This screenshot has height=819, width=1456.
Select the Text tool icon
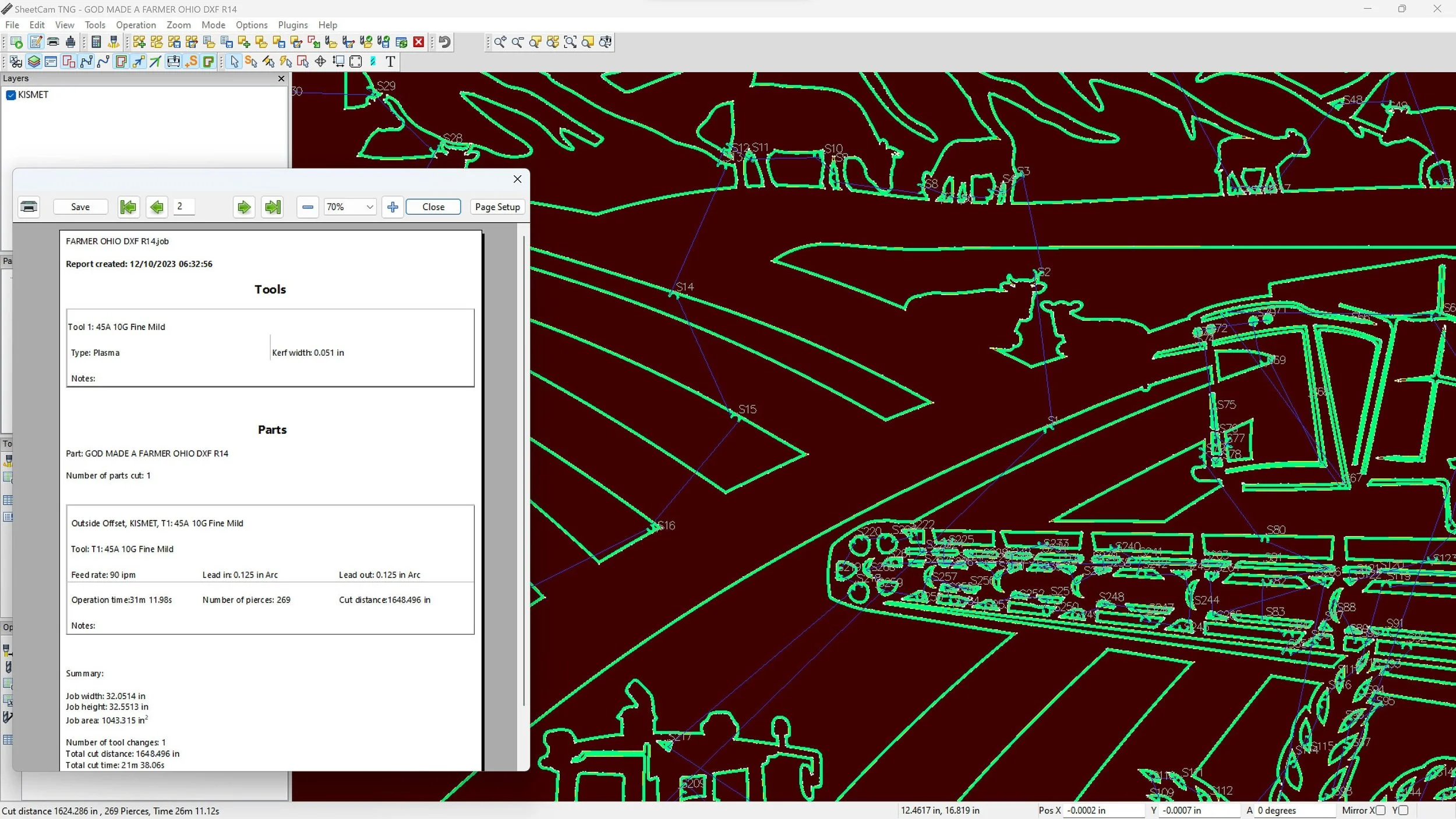(390, 62)
